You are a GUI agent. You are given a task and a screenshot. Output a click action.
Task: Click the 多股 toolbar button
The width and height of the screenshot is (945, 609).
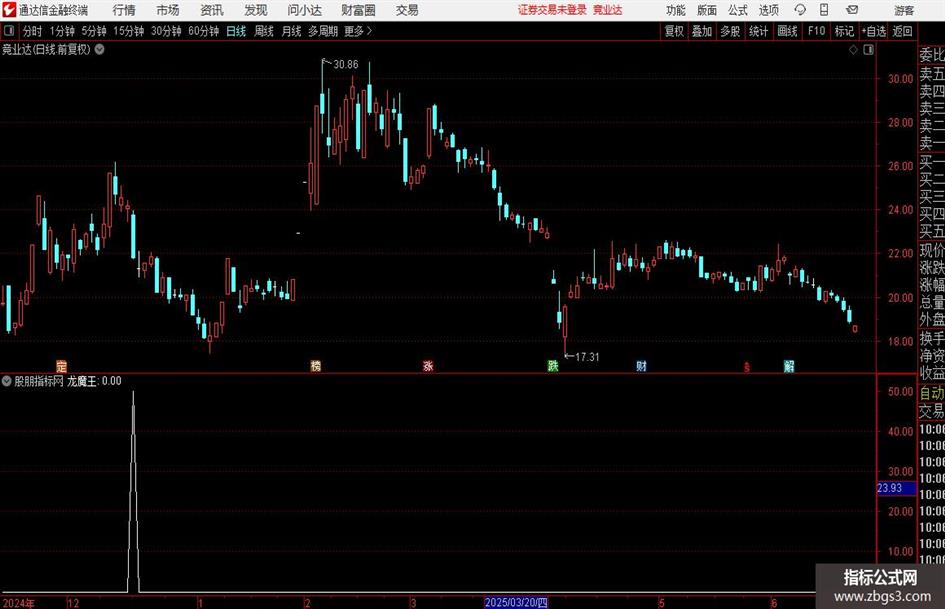(x=730, y=31)
